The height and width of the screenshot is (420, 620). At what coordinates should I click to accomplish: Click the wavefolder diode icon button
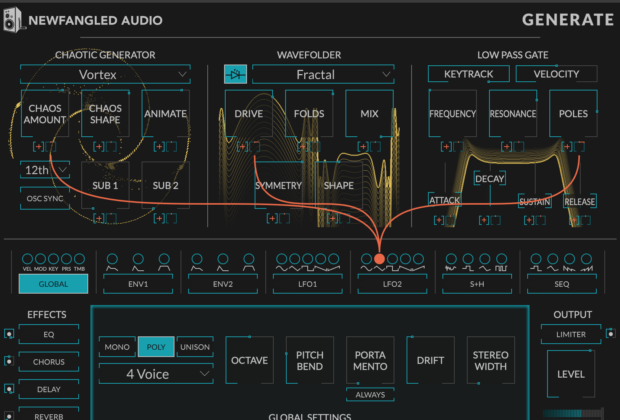[234, 74]
